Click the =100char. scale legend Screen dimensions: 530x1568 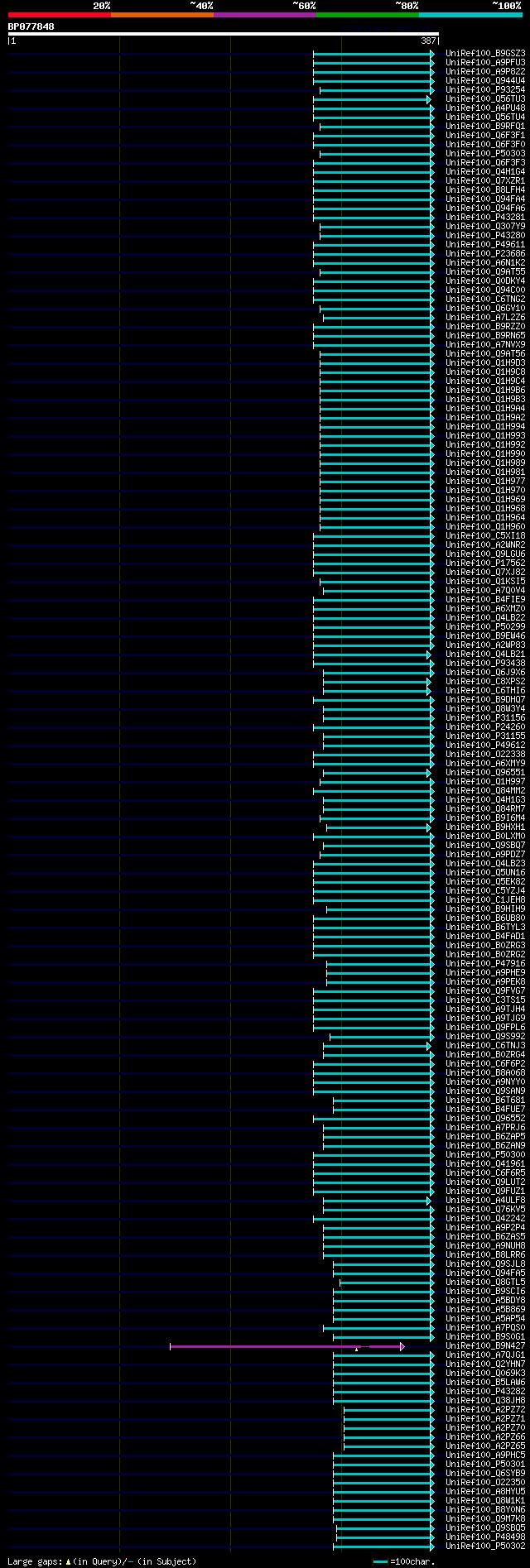point(404,1561)
